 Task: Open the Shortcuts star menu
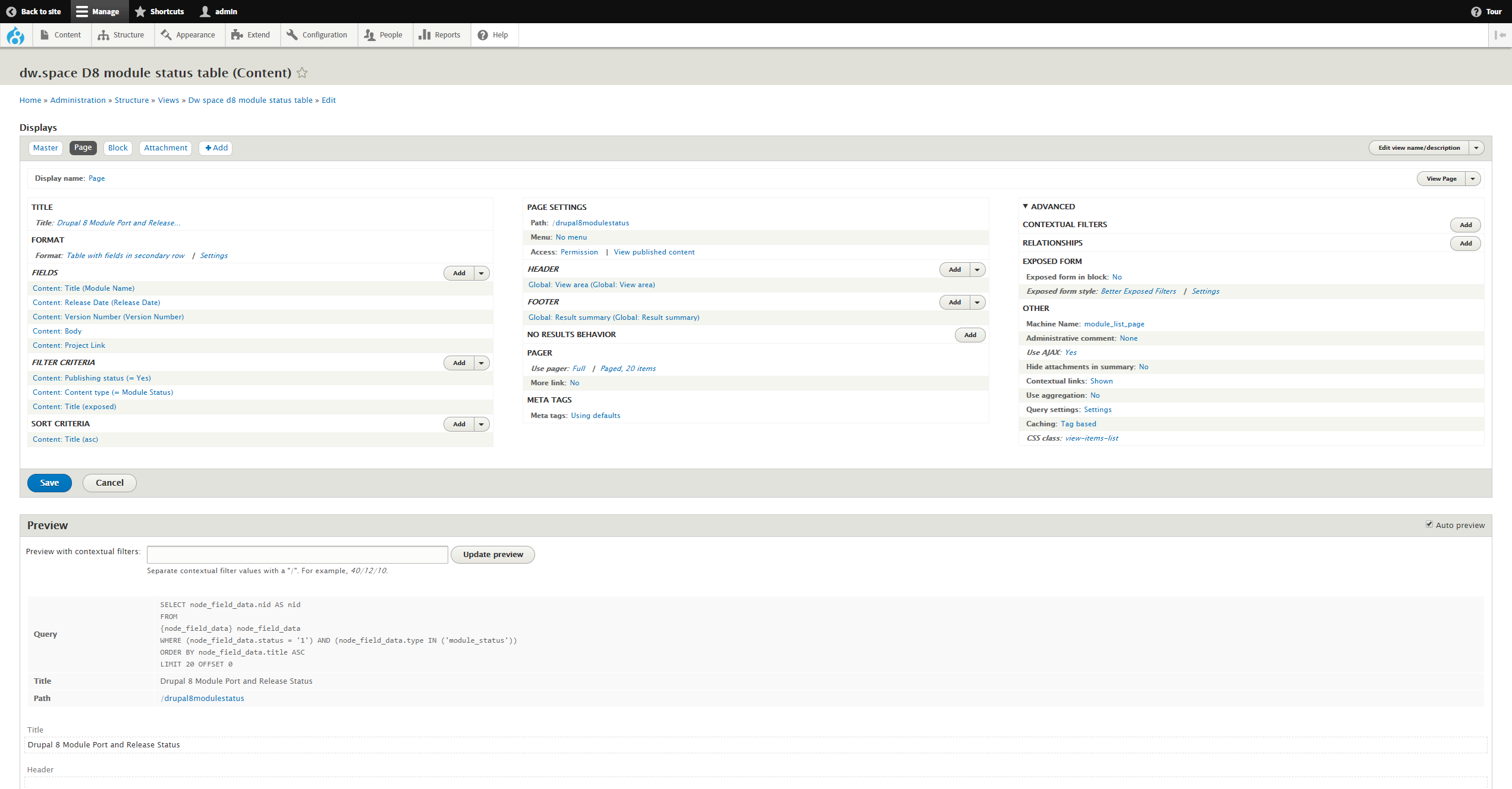(x=141, y=11)
